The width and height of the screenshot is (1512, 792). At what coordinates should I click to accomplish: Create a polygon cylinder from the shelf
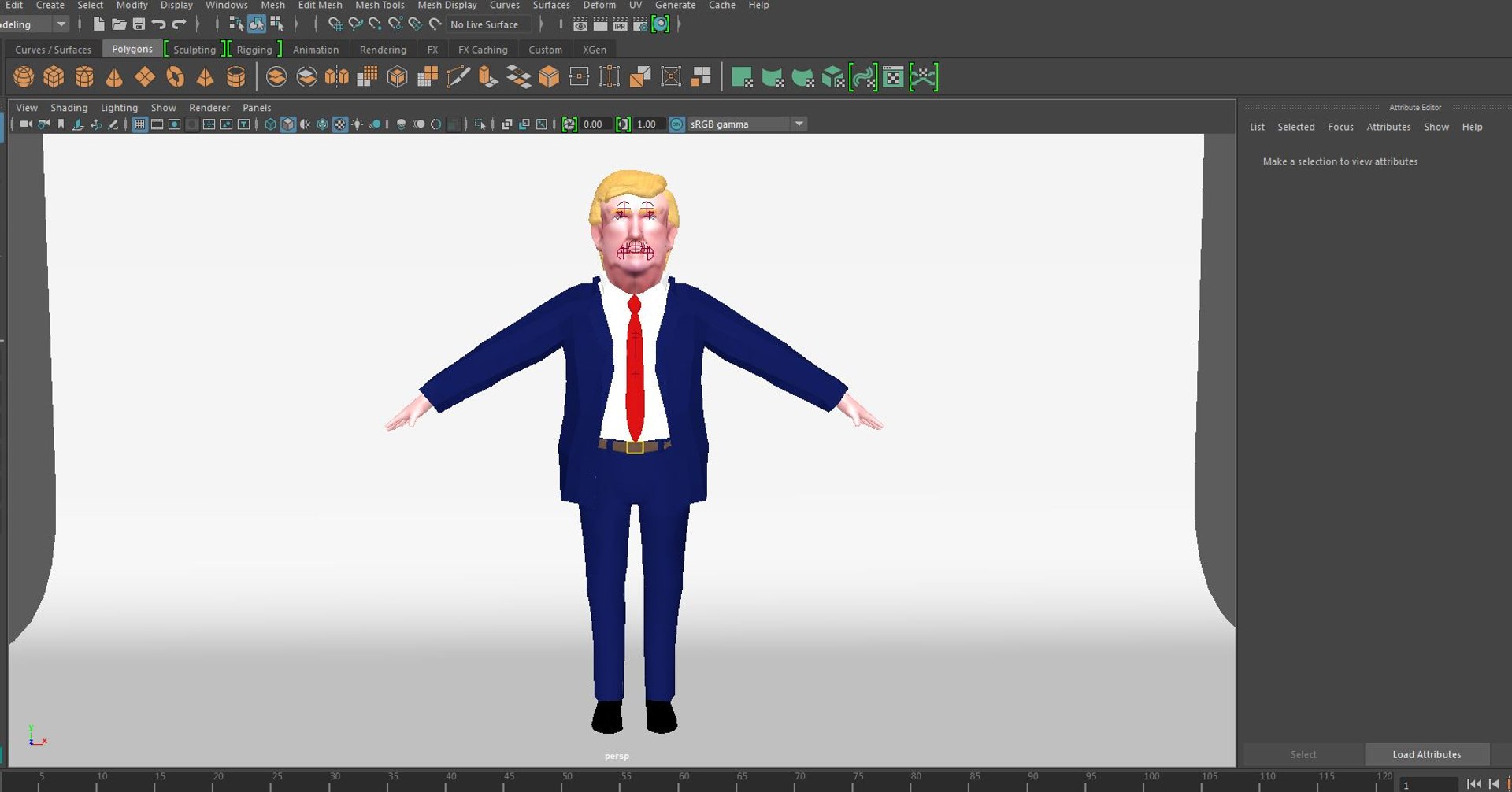click(84, 77)
